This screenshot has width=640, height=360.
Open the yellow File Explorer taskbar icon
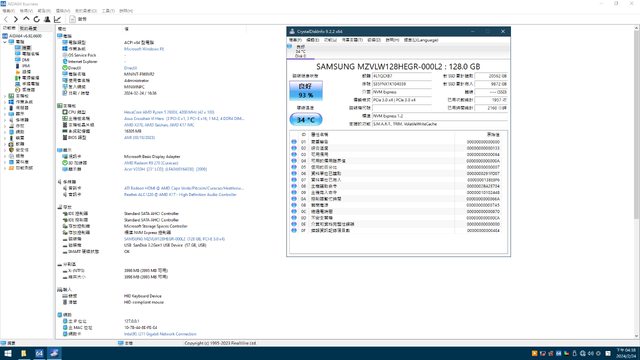tap(23, 353)
